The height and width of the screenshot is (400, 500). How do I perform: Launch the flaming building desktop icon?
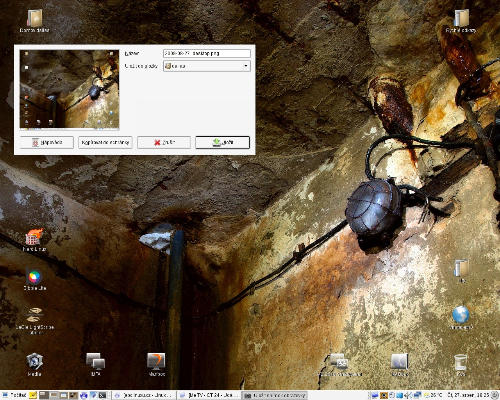[34, 237]
